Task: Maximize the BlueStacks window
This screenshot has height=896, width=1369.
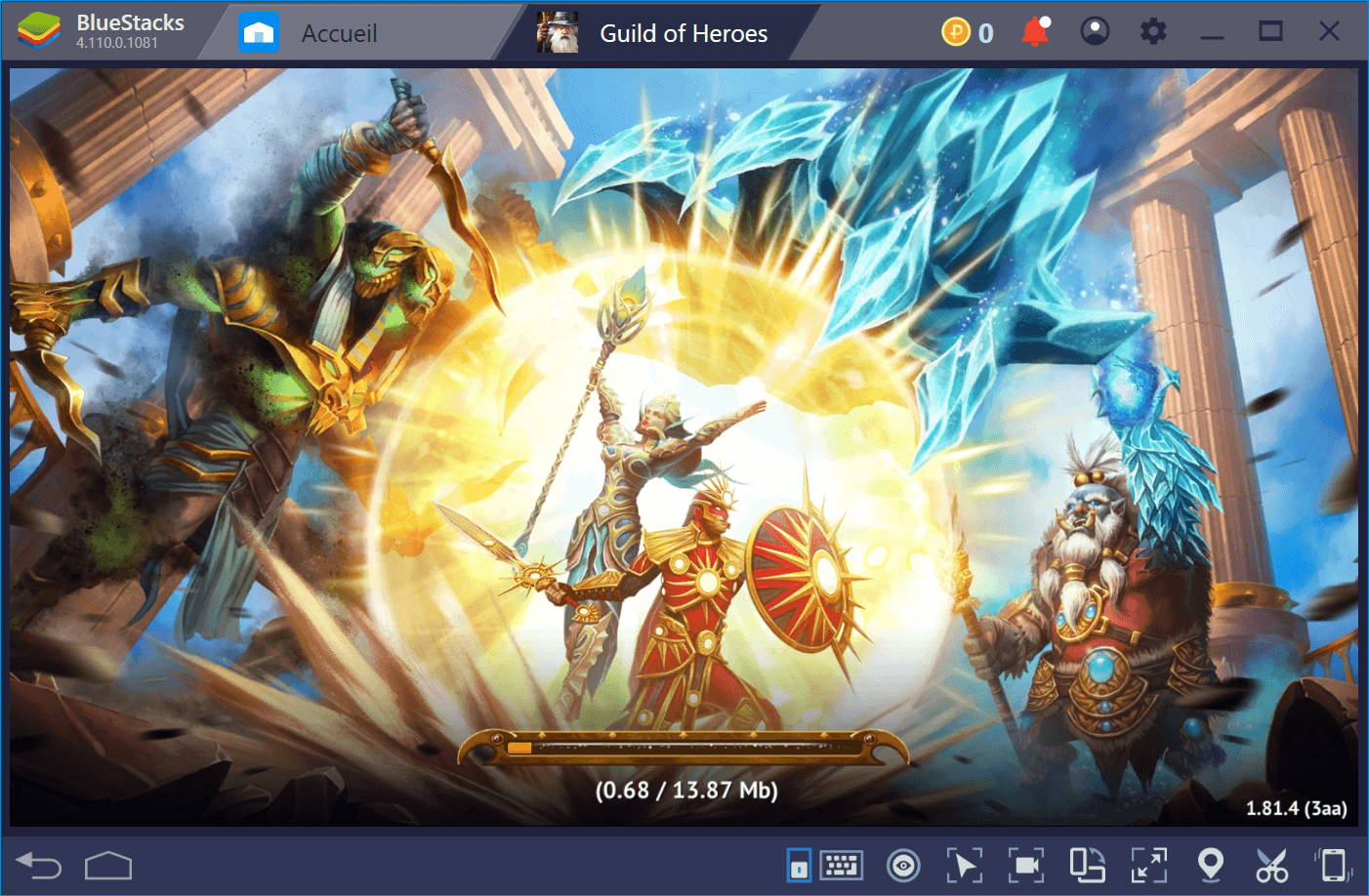Action: 1270,32
